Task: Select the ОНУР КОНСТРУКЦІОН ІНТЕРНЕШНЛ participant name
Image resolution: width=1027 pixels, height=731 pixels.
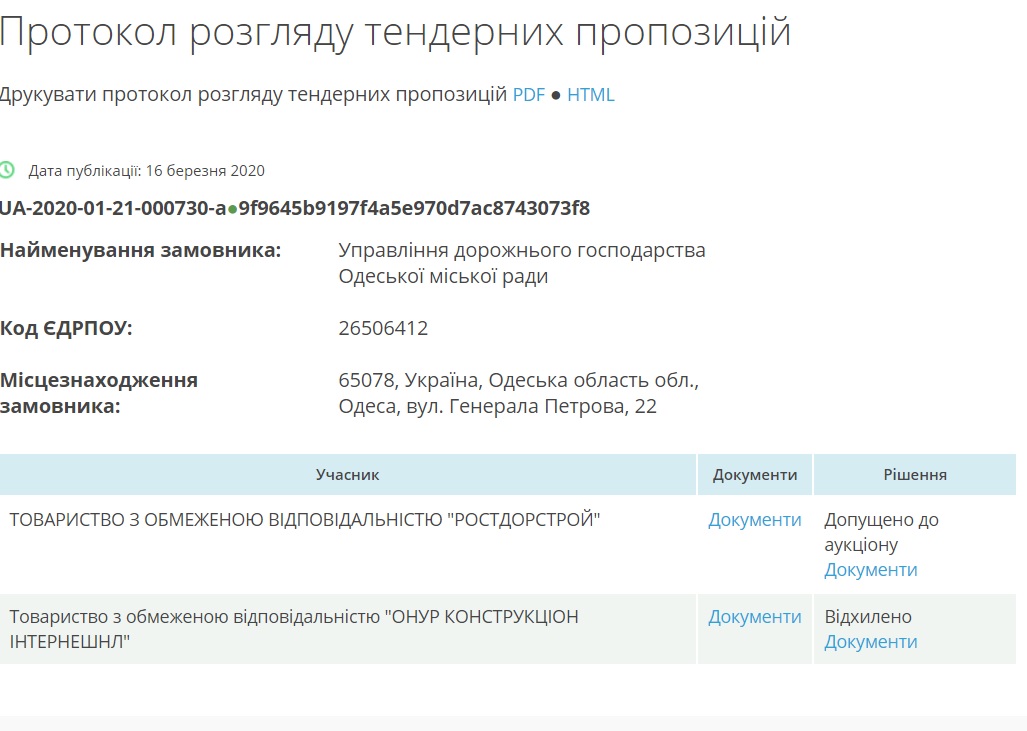Action: (293, 629)
